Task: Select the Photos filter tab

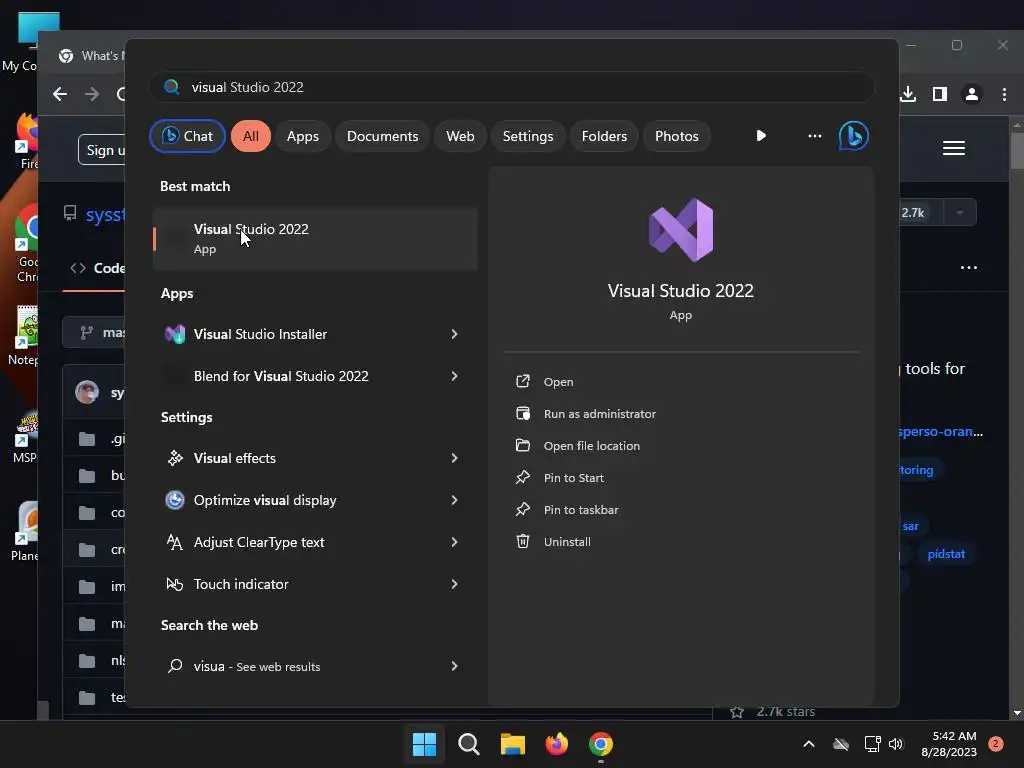Action: pos(677,136)
